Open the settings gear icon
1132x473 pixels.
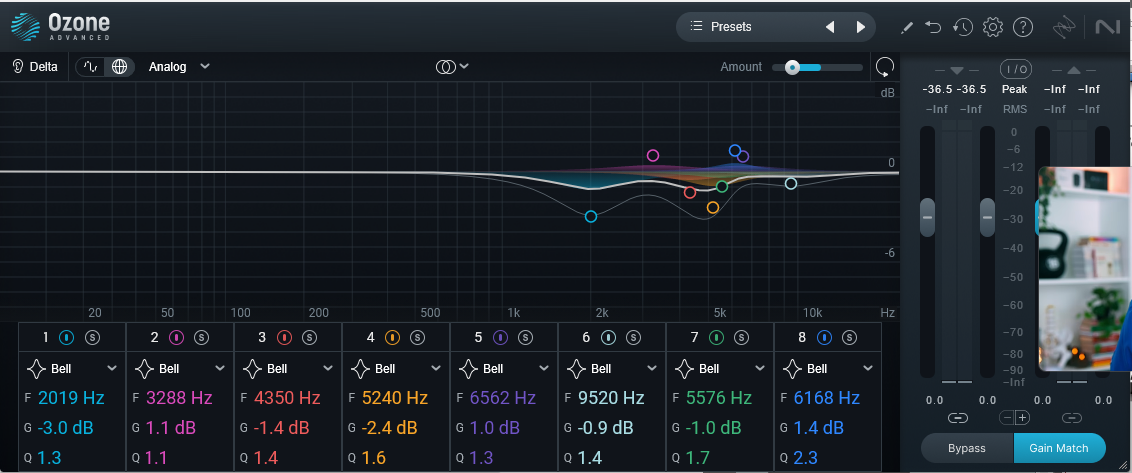(x=993, y=27)
